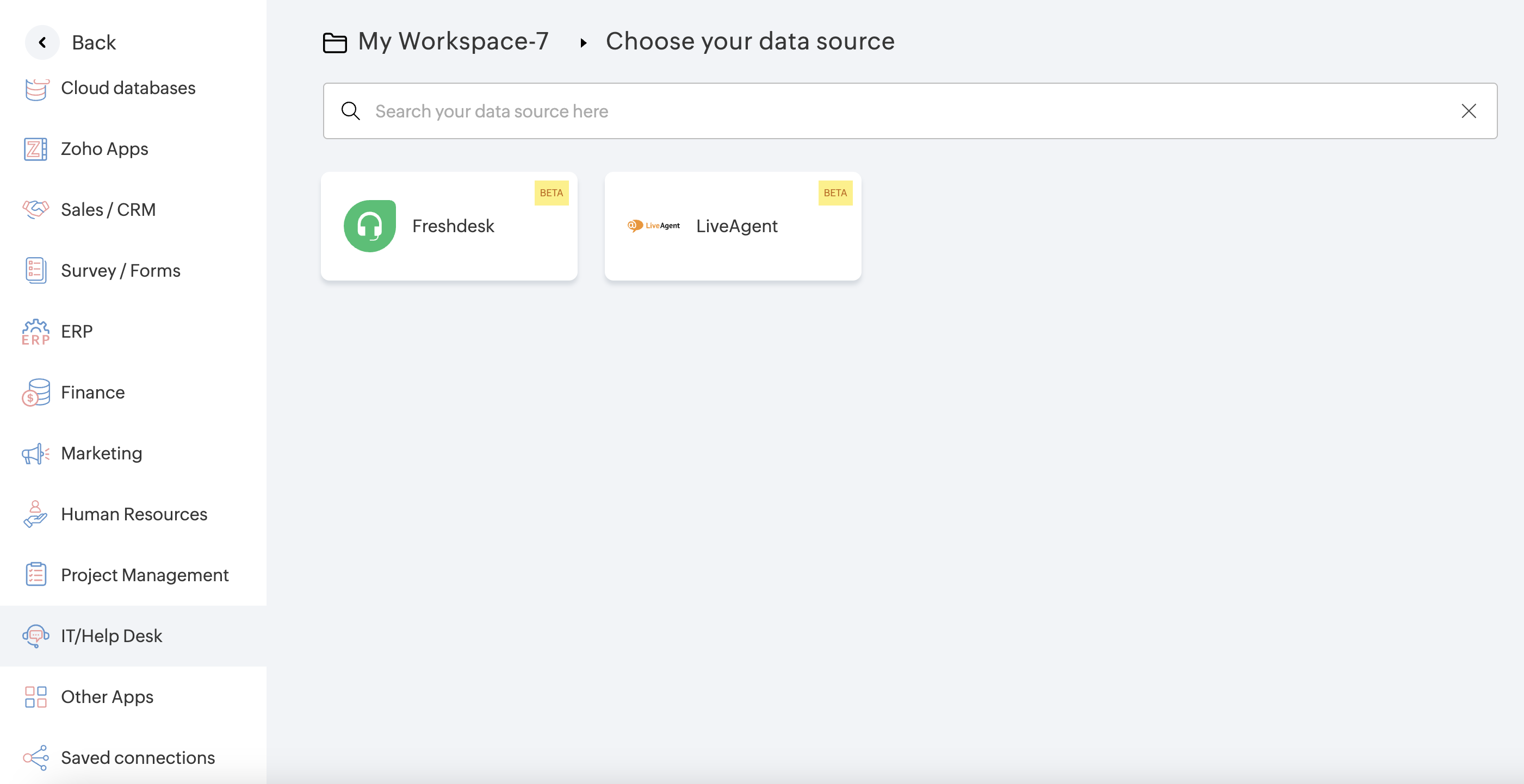Select IT/Help Desk category
The width and height of the screenshot is (1524, 784).
(x=111, y=636)
